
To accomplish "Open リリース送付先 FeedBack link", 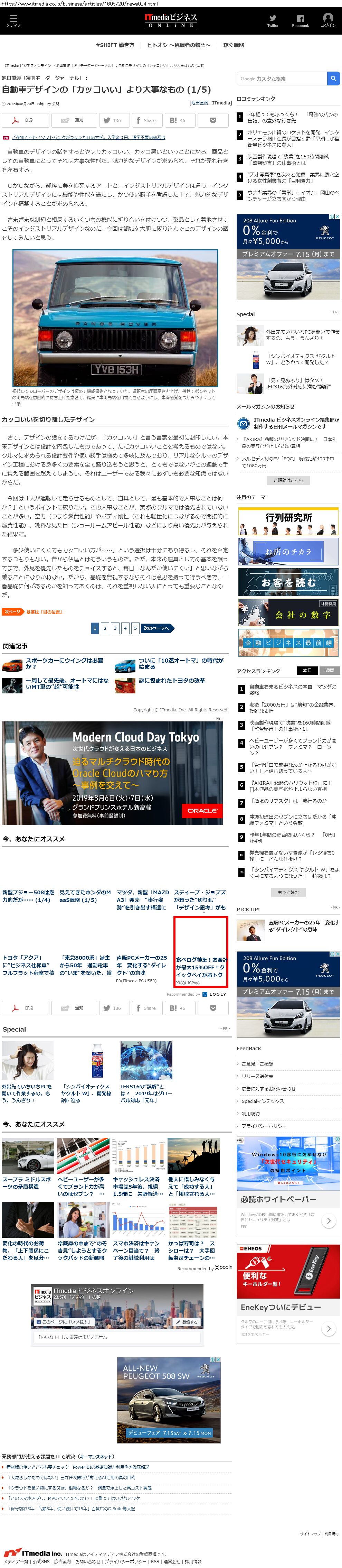I will (x=257, y=1076).
